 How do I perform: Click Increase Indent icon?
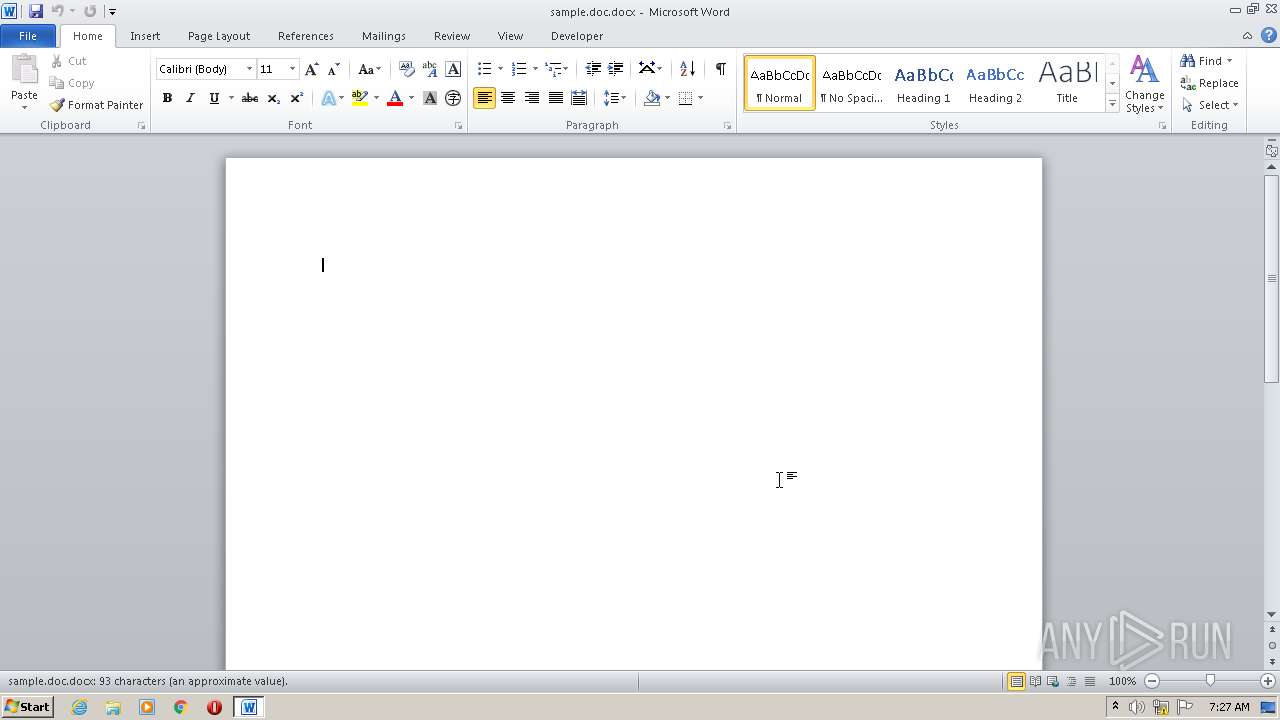[x=616, y=69]
